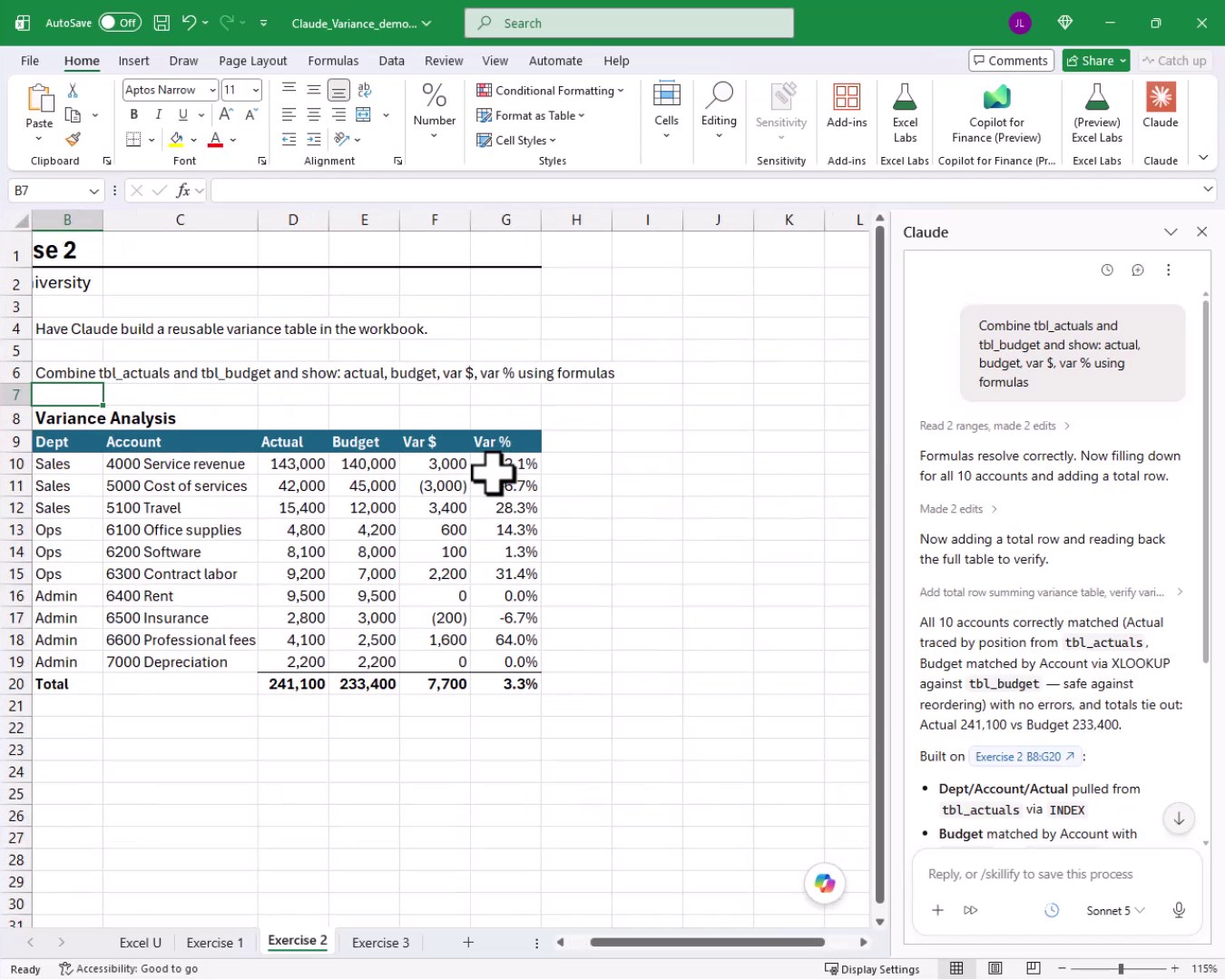The image size is (1225, 980).
Task: Toggle Bold formatting
Action: (x=133, y=114)
